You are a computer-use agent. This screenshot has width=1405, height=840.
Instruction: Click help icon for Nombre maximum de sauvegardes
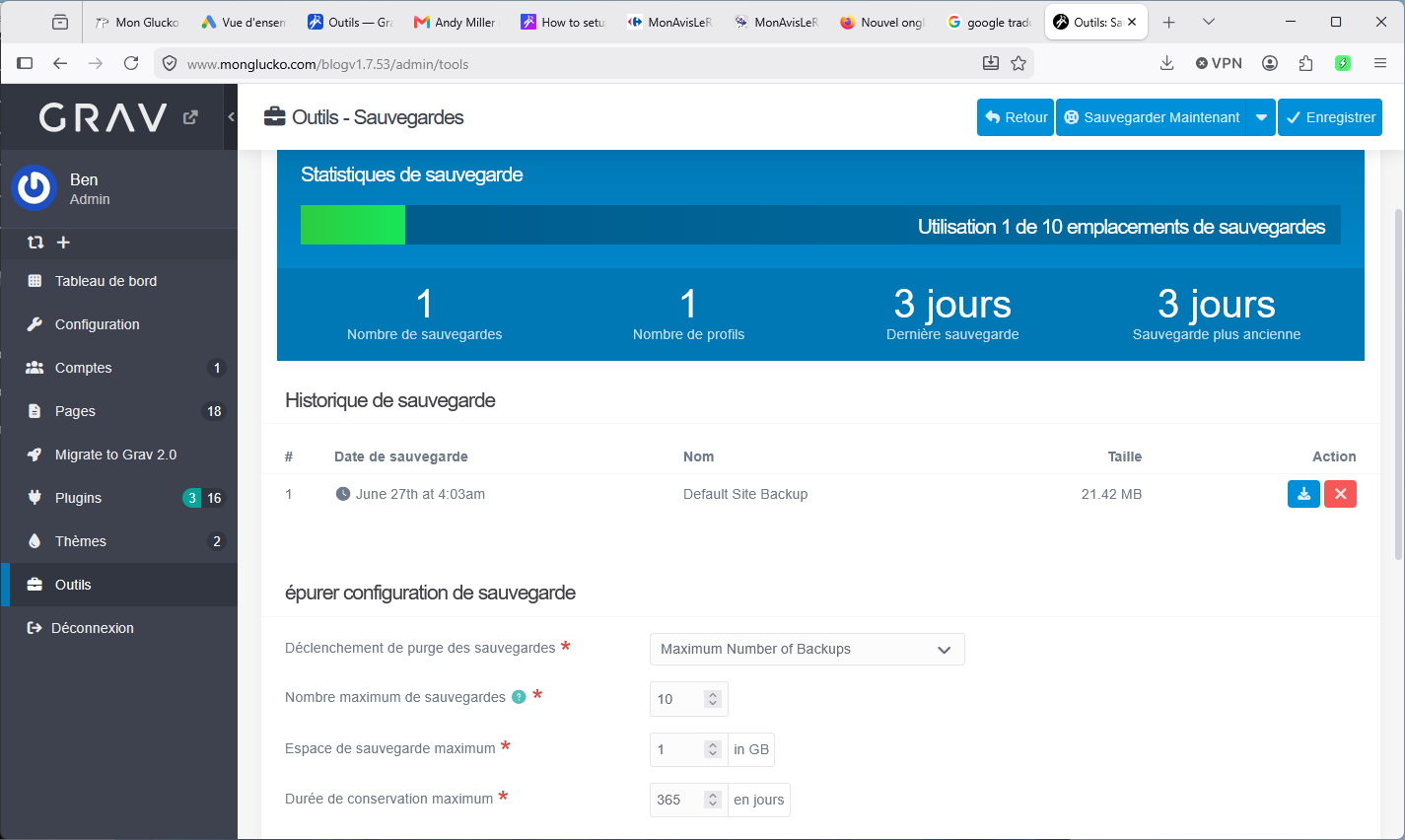519,697
